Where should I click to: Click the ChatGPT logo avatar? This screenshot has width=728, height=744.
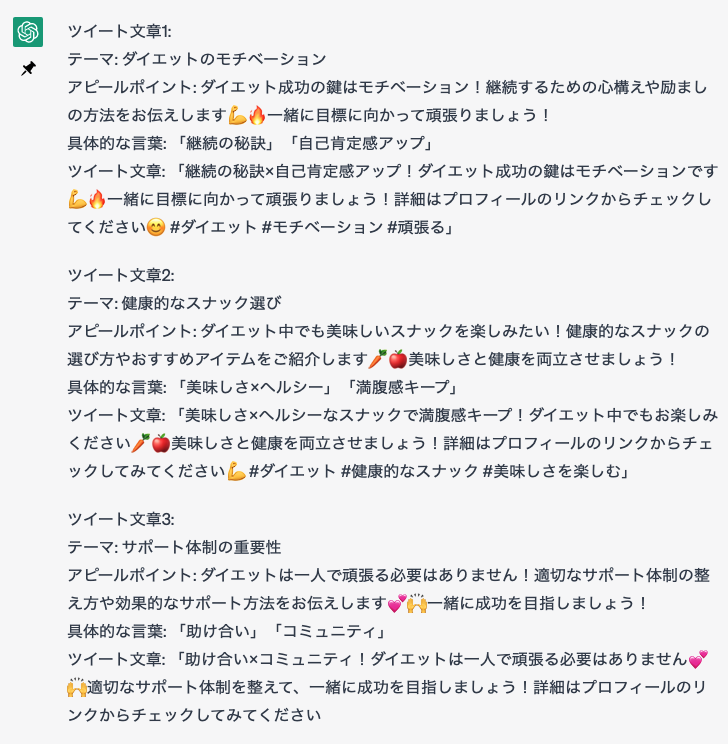click(28, 32)
